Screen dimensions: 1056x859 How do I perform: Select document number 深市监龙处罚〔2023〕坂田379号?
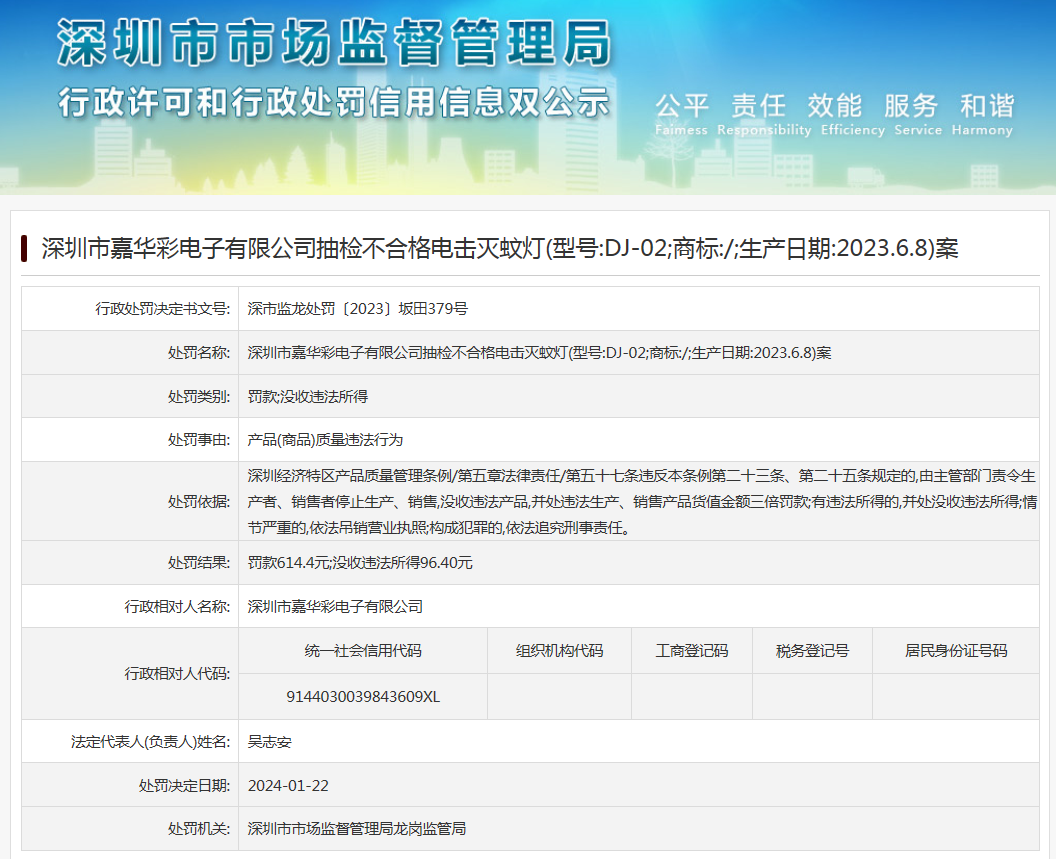click(358, 309)
